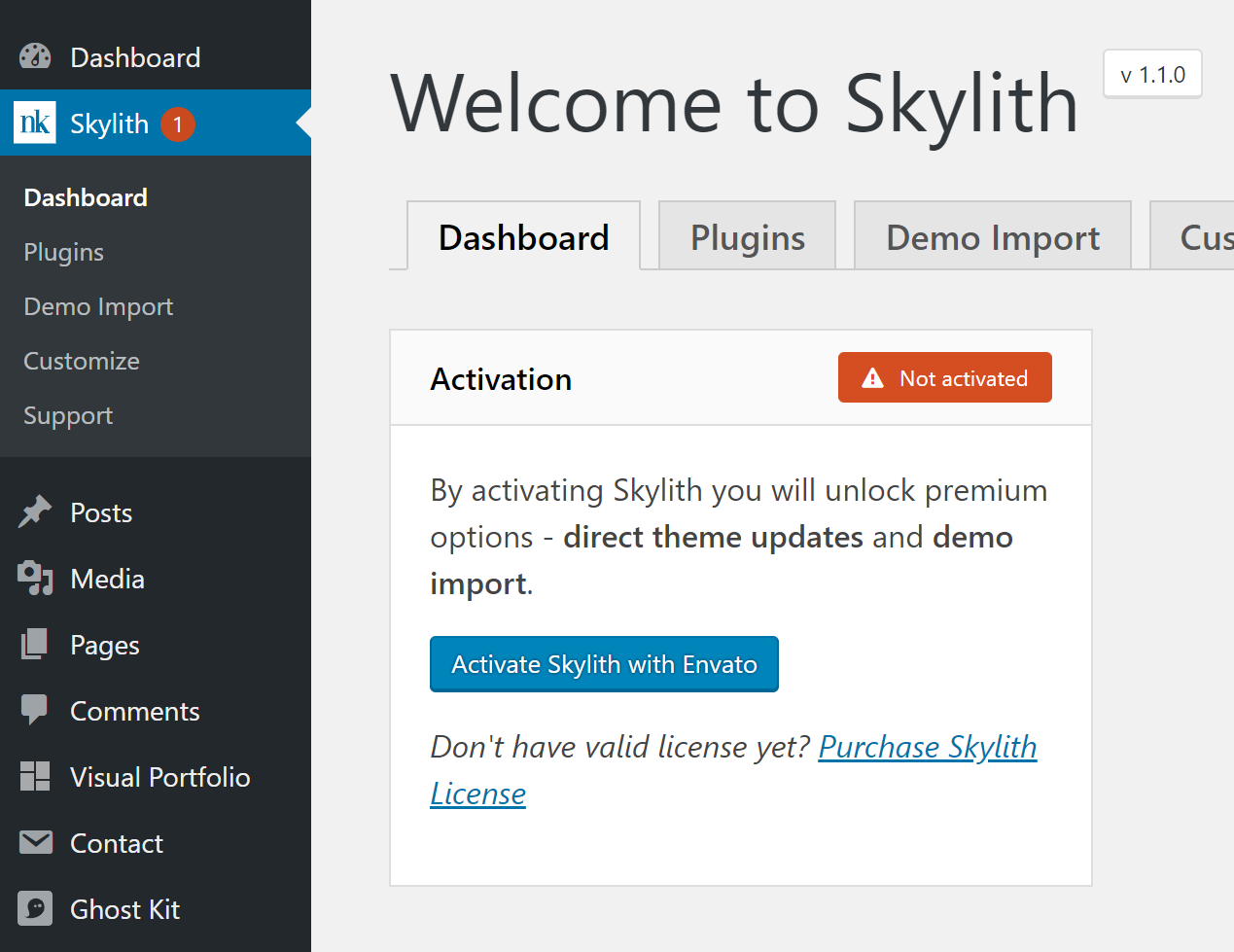Click the Skylith nk logo icon

(35, 123)
